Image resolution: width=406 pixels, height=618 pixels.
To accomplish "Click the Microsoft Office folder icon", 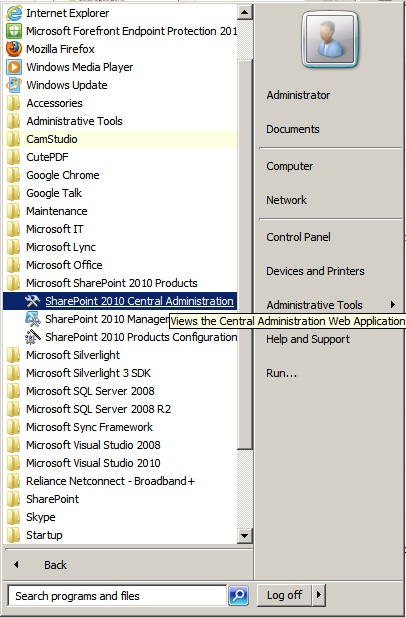I will click(14, 265).
